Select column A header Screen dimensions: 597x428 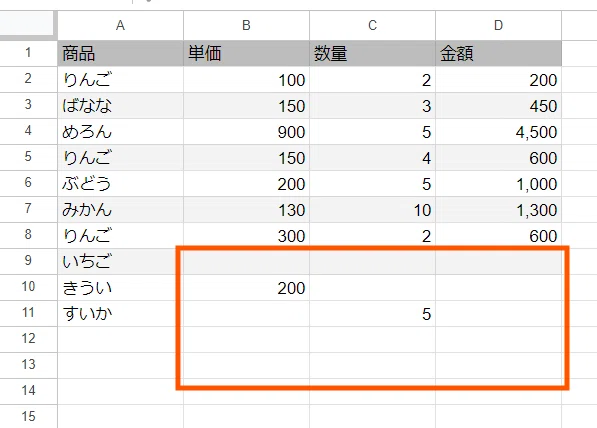click(120, 25)
